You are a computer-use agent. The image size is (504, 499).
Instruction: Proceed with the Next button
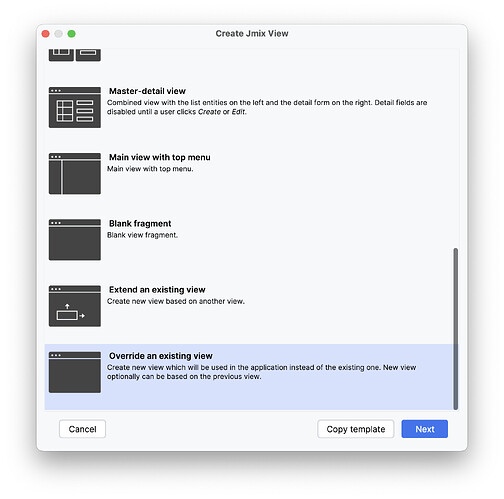pos(425,429)
